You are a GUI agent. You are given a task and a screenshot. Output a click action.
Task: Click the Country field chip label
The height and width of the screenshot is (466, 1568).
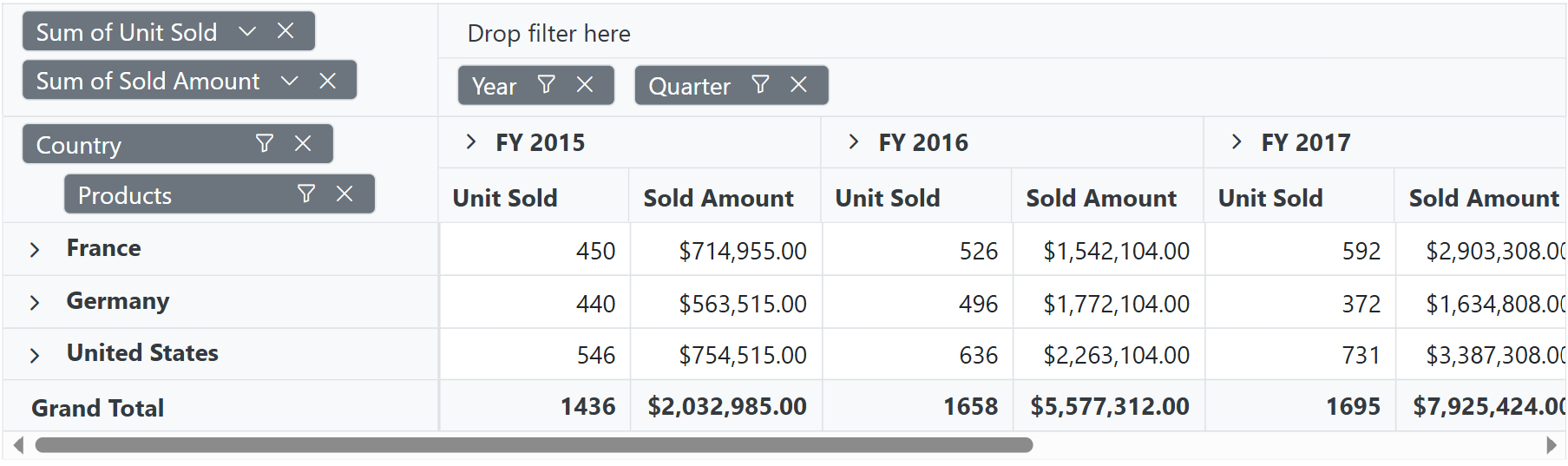click(79, 145)
